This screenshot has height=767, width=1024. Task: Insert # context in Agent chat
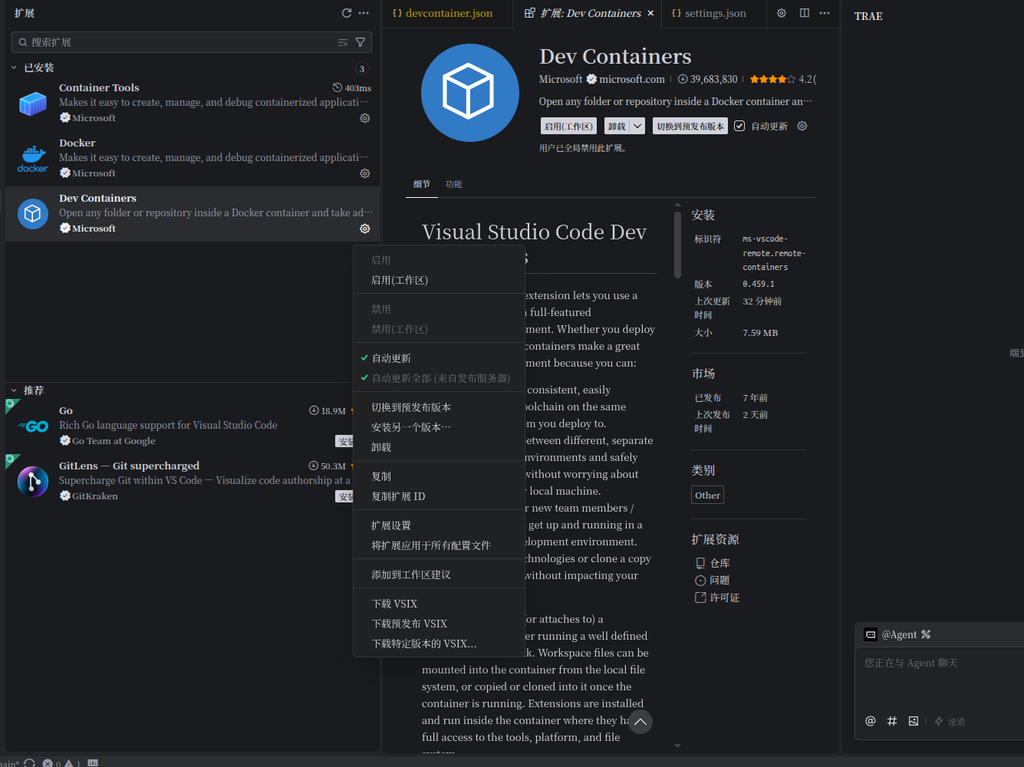click(891, 721)
